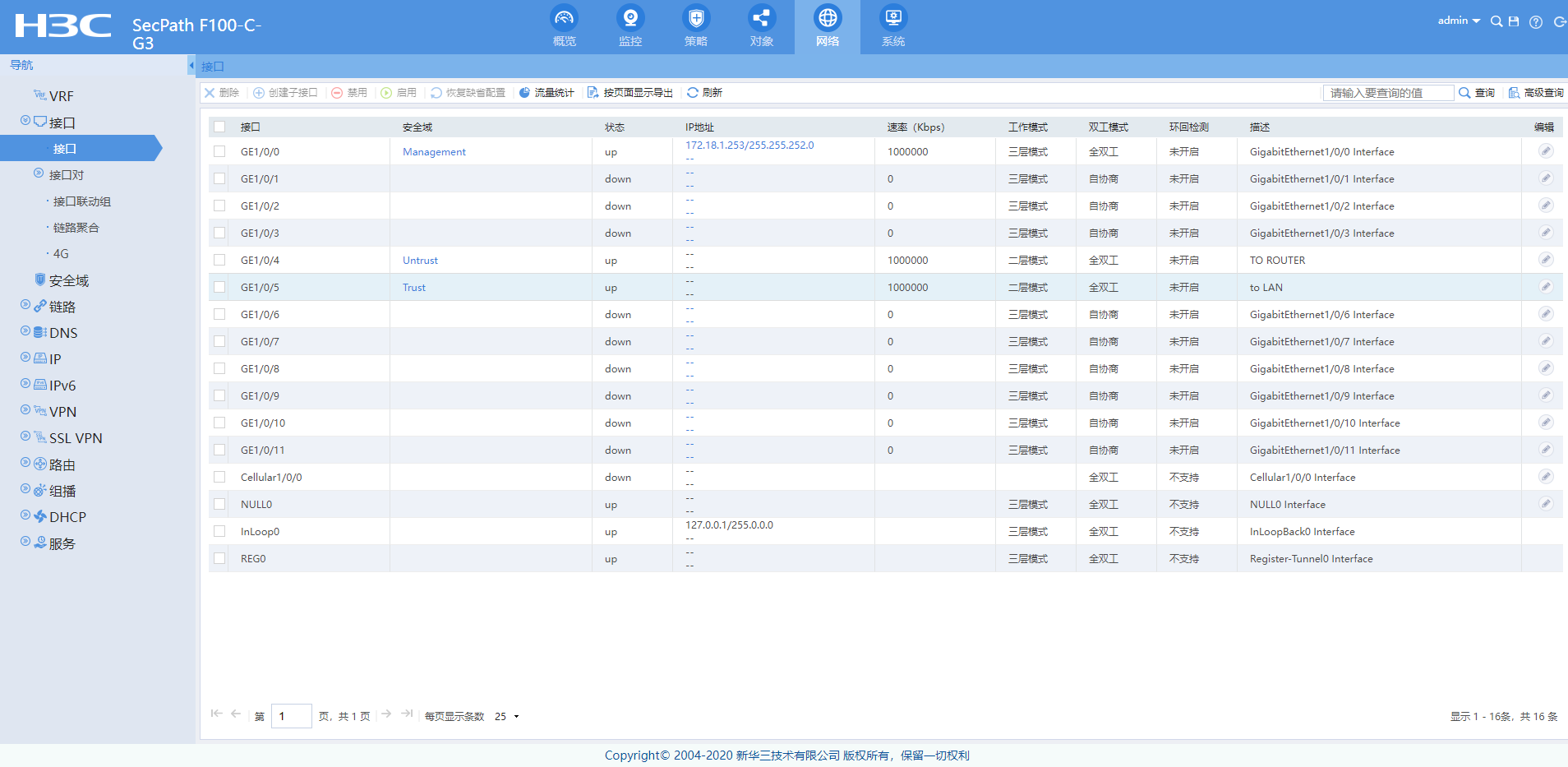
Task: Select 安全域 in the navigation tree
Action: pos(68,280)
